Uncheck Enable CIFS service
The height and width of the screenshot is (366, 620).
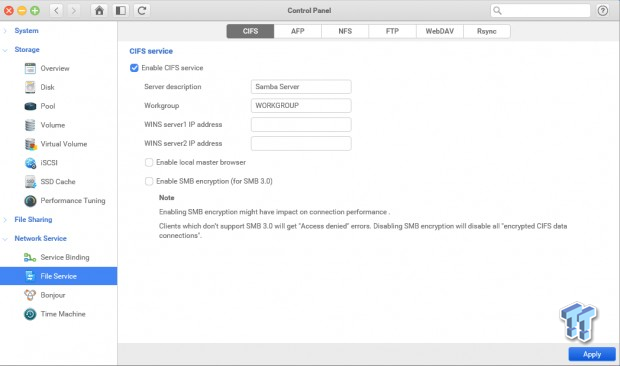[134, 68]
